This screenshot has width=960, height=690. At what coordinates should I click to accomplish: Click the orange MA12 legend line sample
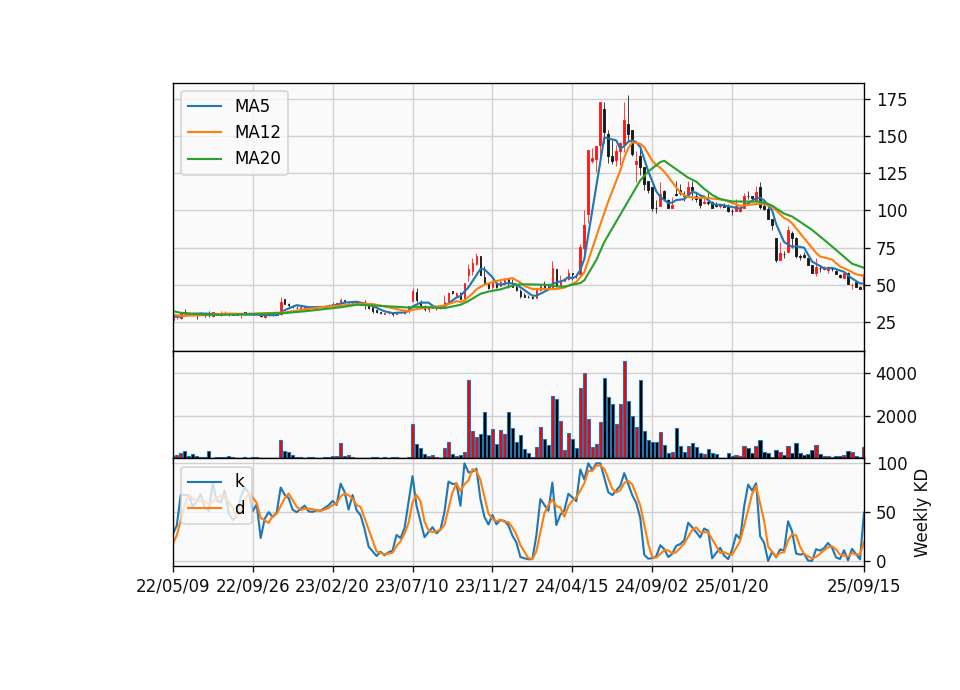pyautogui.click(x=204, y=132)
